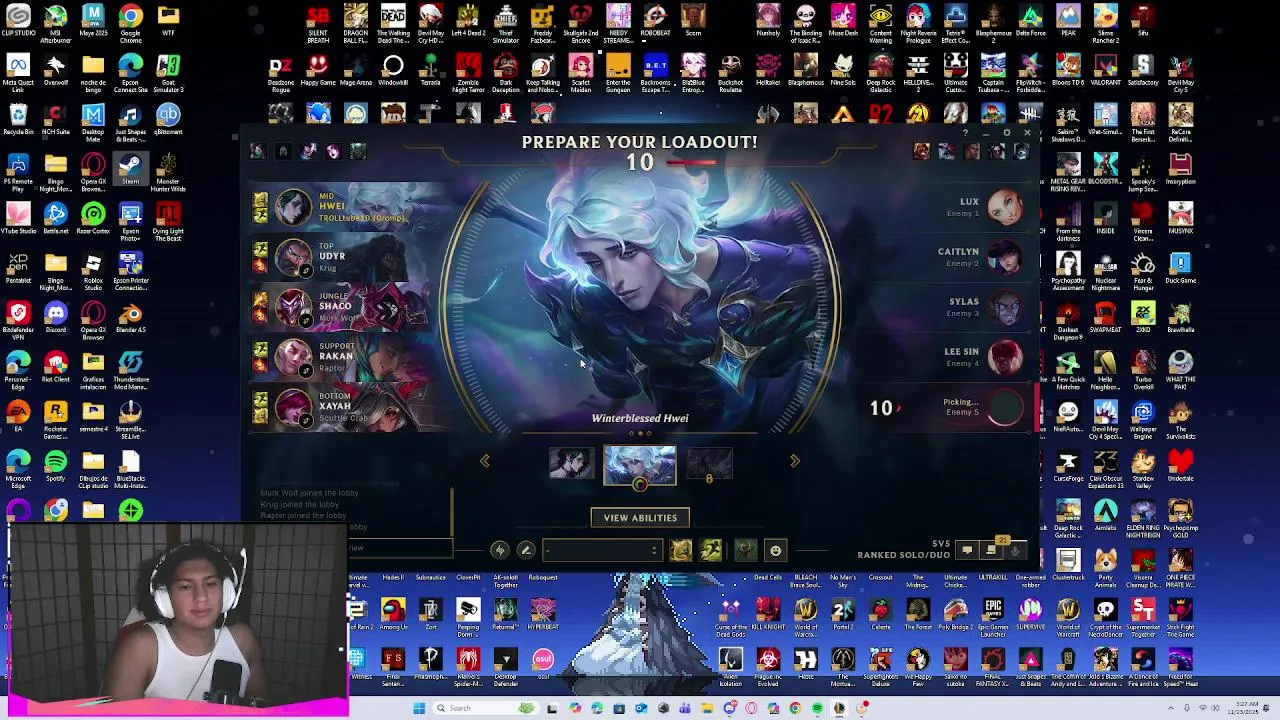Click Lee Sin enemy champion portrait

1005,357
